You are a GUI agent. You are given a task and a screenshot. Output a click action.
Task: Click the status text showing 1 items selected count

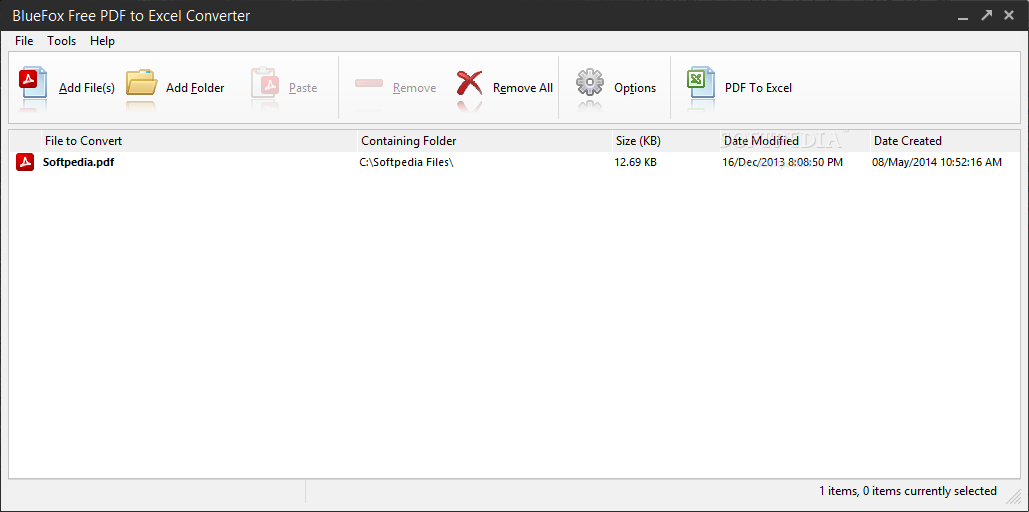click(907, 491)
